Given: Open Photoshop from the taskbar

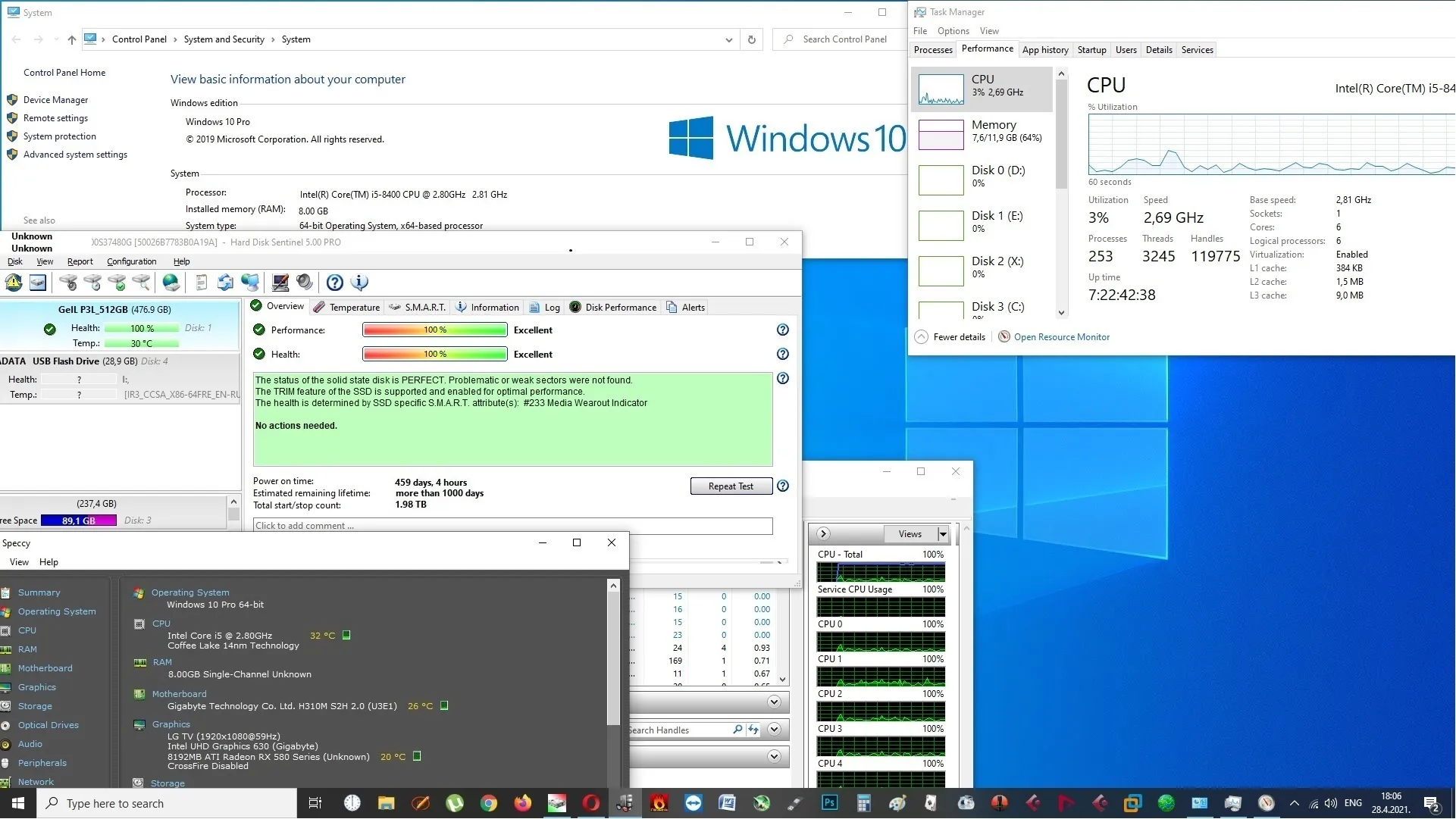Looking at the screenshot, I should (x=829, y=803).
